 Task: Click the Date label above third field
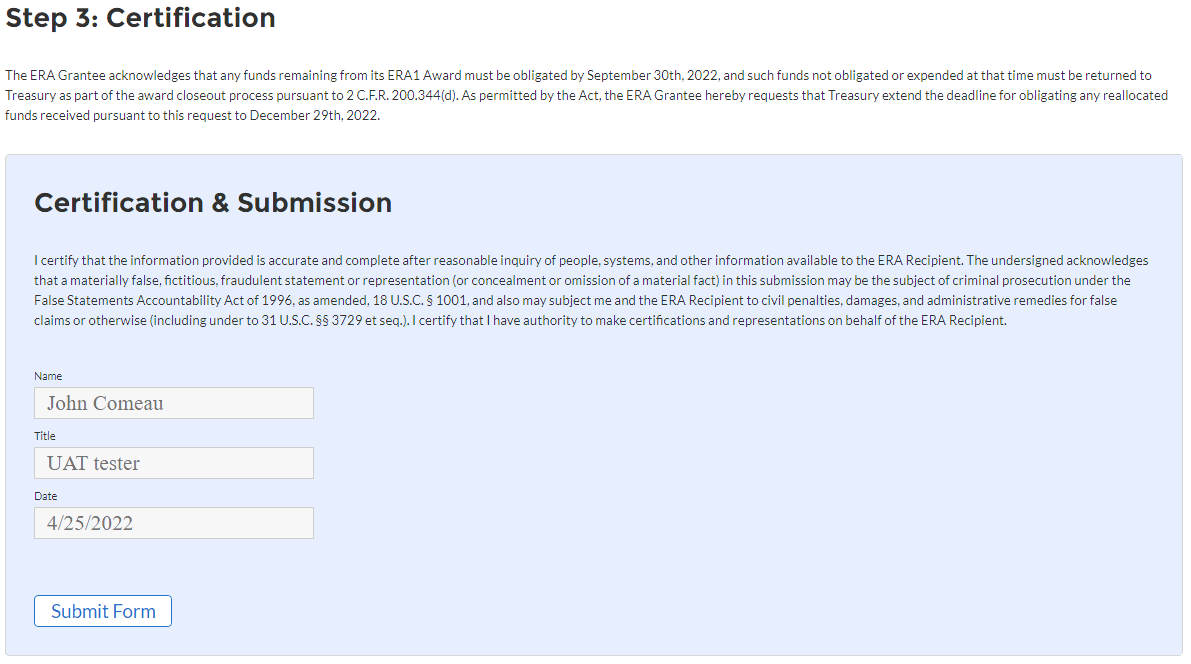coord(46,496)
